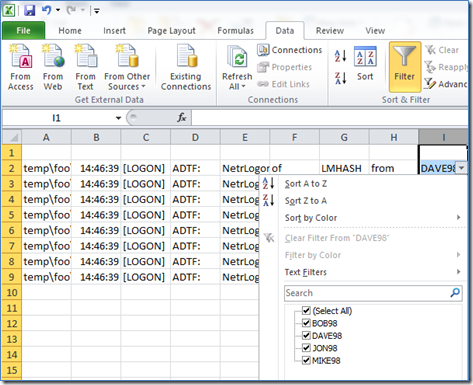The image size is (473, 385).
Task: Open the Sort dialog
Action: [x=365, y=64]
